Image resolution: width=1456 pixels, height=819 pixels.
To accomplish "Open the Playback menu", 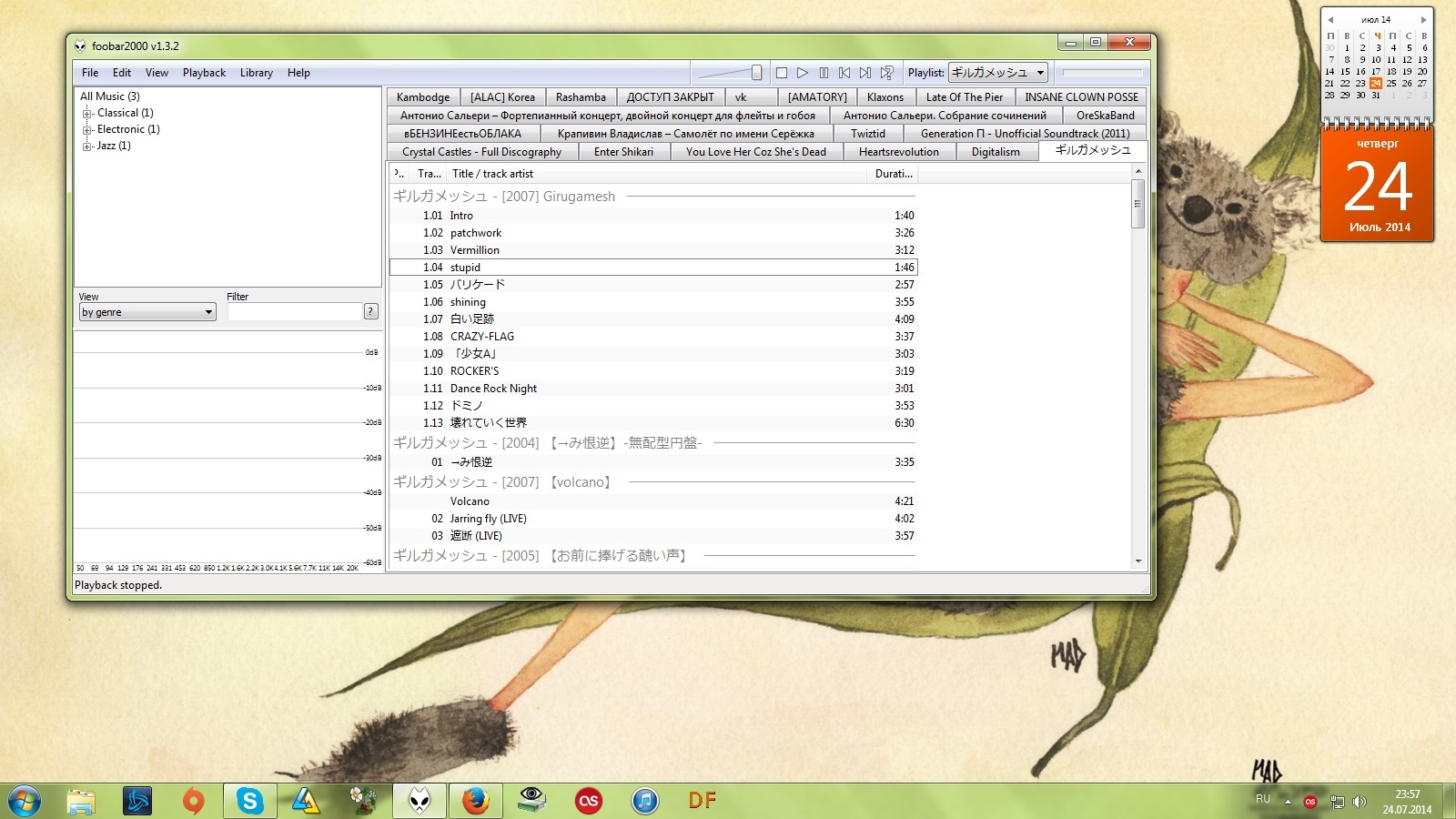I will [x=204, y=73].
